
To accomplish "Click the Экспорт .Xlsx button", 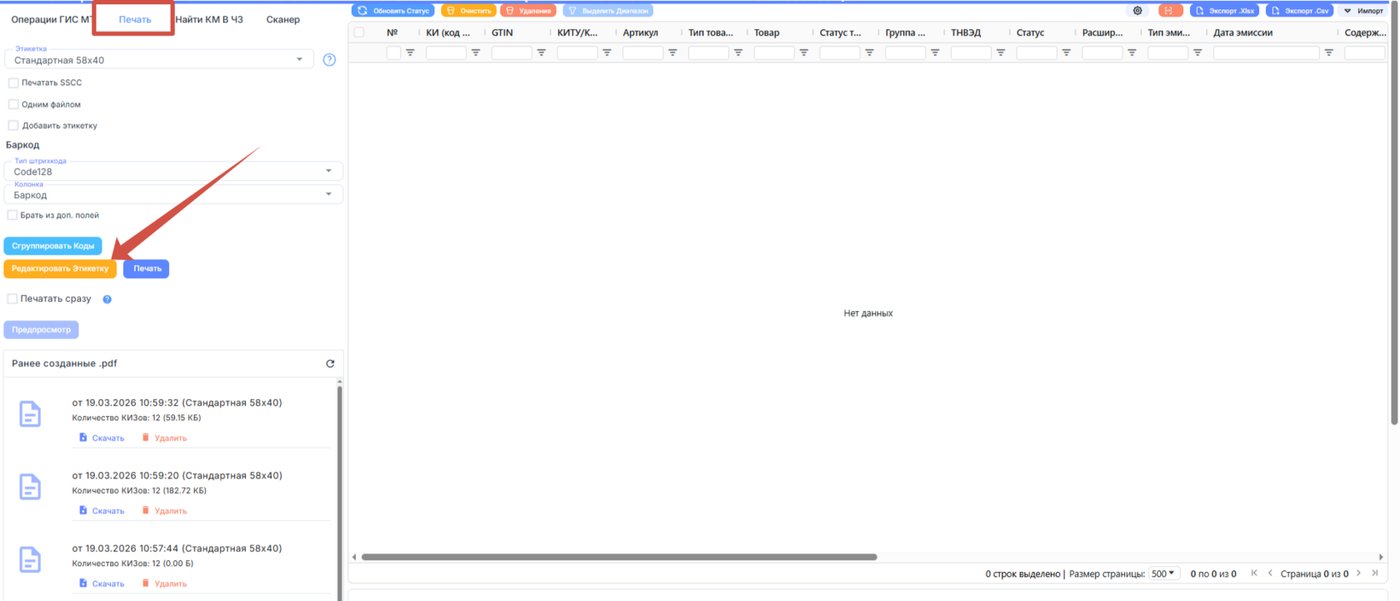I will (1225, 10).
